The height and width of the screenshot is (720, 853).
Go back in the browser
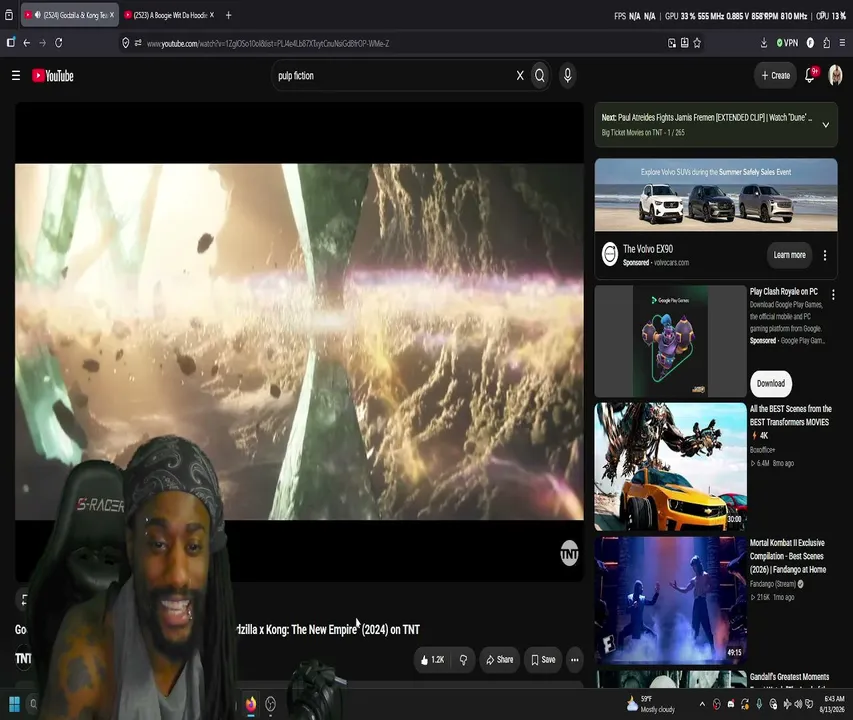pos(27,42)
